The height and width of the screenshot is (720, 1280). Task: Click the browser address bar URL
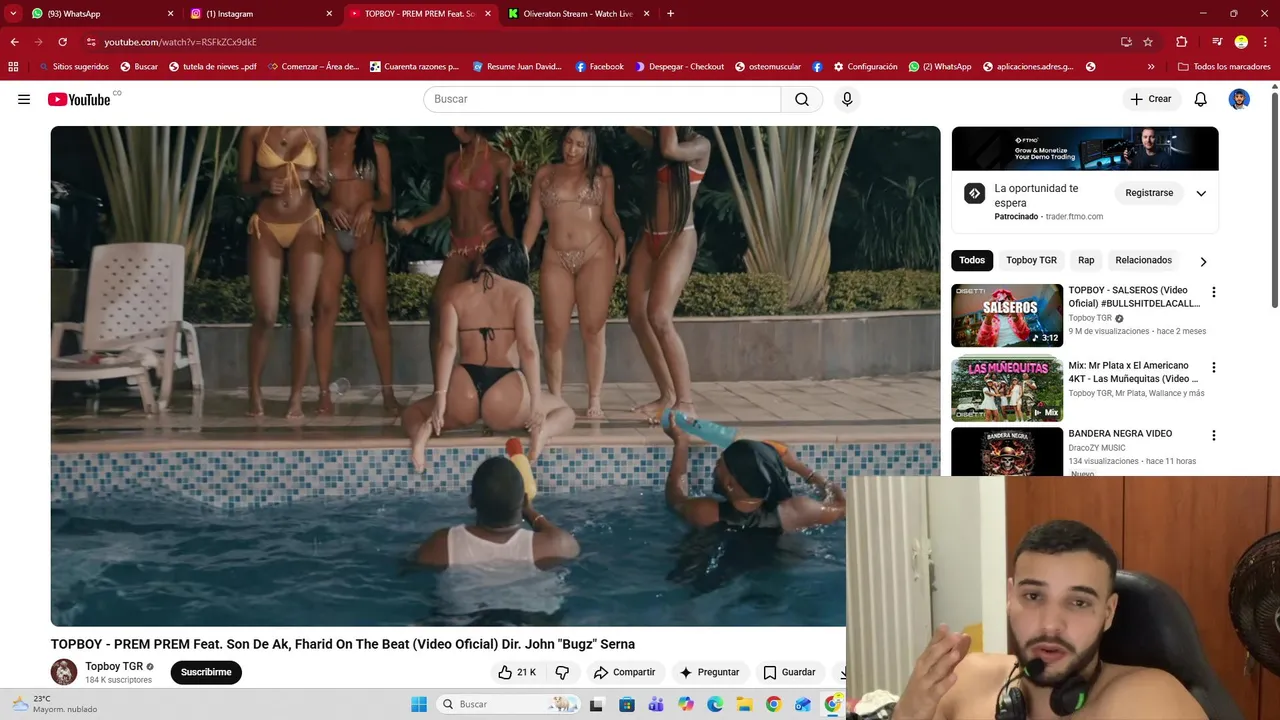tap(180, 42)
